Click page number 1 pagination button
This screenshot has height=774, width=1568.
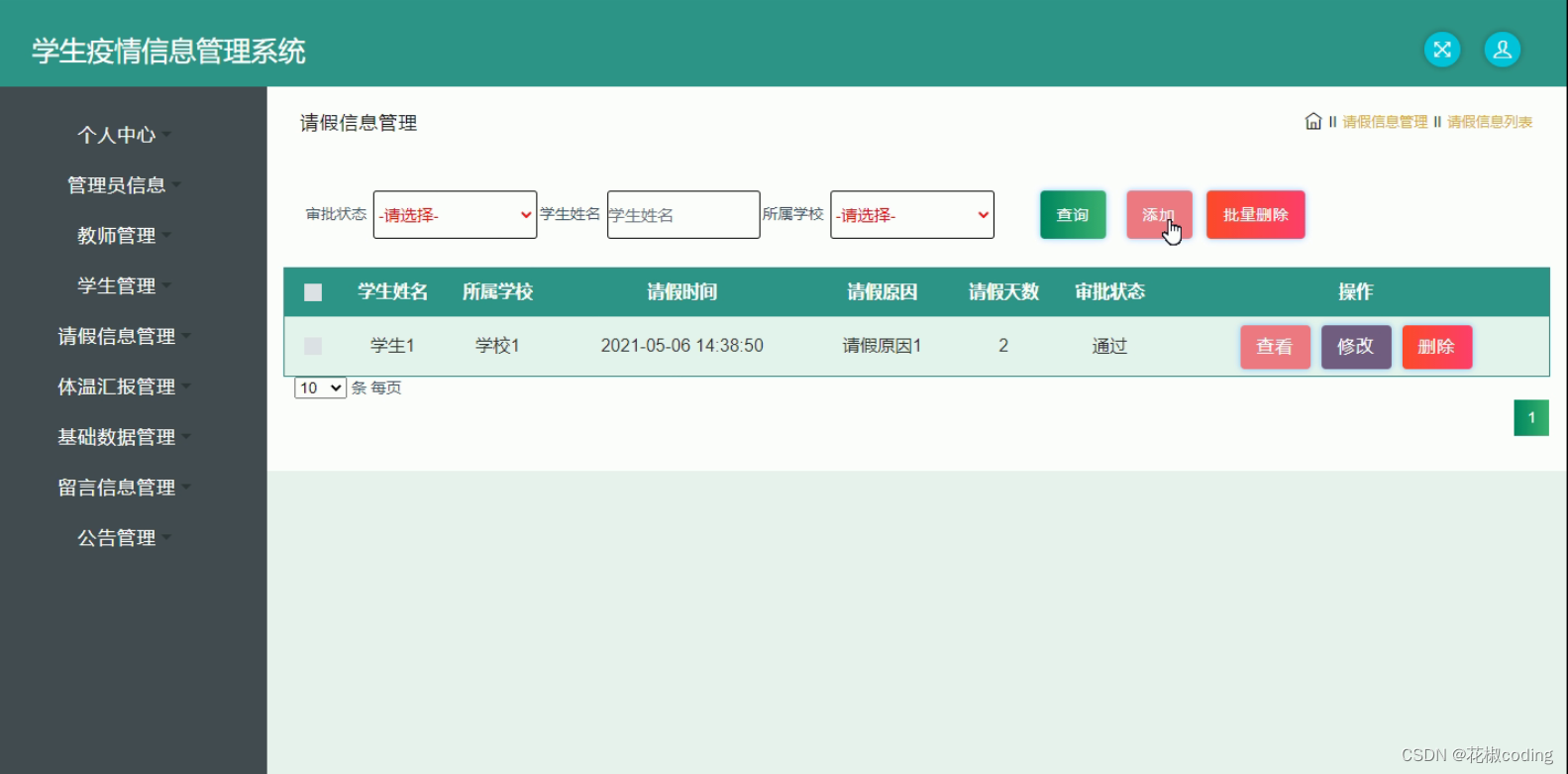coord(1531,418)
